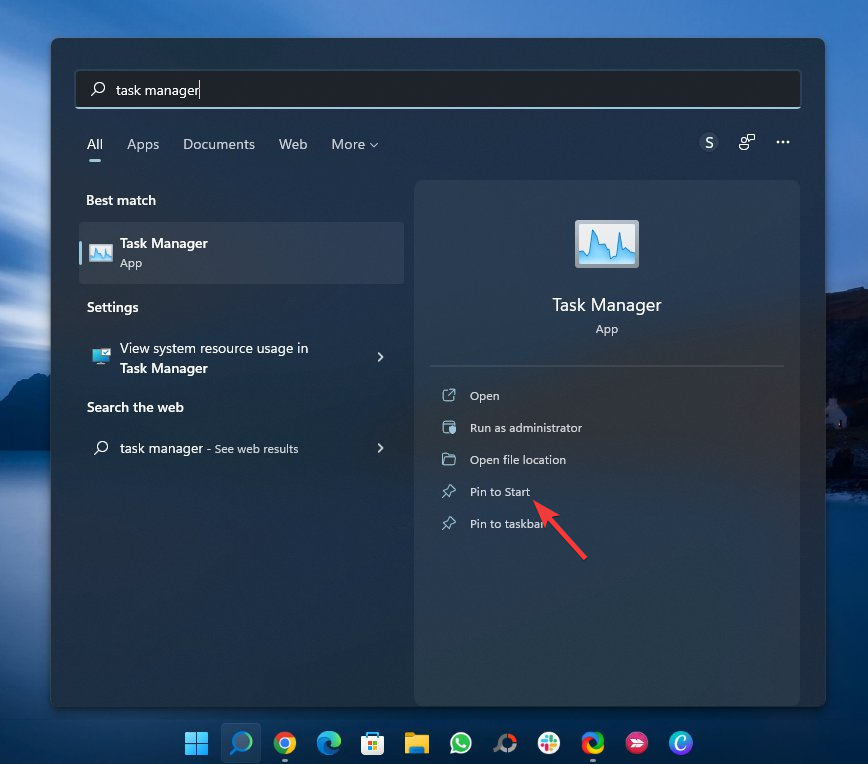This screenshot has height=764, width=868.
Task: Click the pin icon beside Pin to Start
Action: pos(449,492)
